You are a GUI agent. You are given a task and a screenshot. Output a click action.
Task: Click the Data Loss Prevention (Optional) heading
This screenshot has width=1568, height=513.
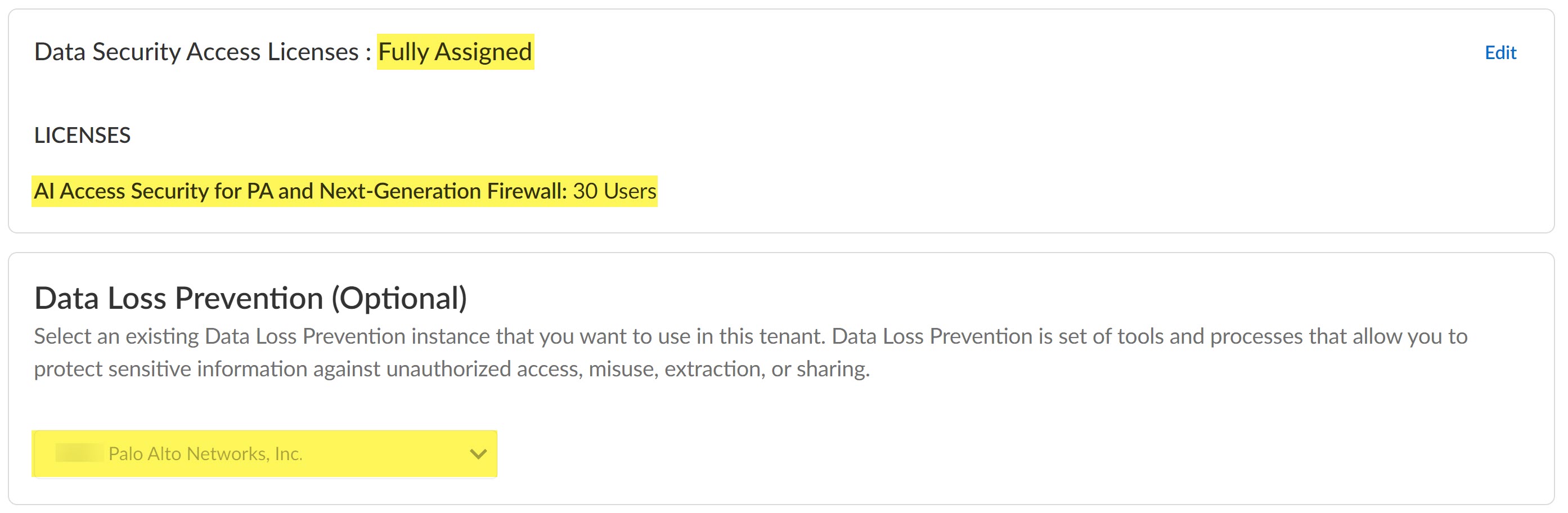pos(250,298)
